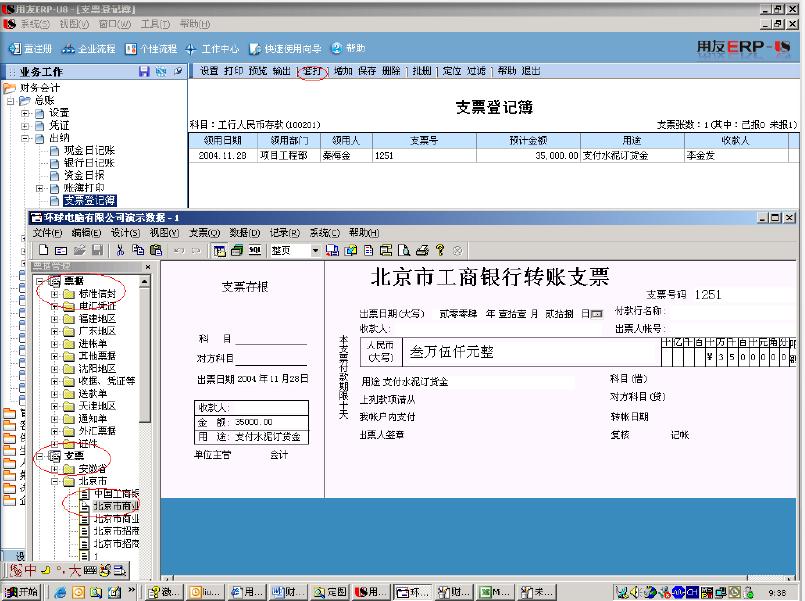805x601 pixels.
Task: Select the 支票登记簿 tree item
Action: pyautogui.click(x=89, y=201)
